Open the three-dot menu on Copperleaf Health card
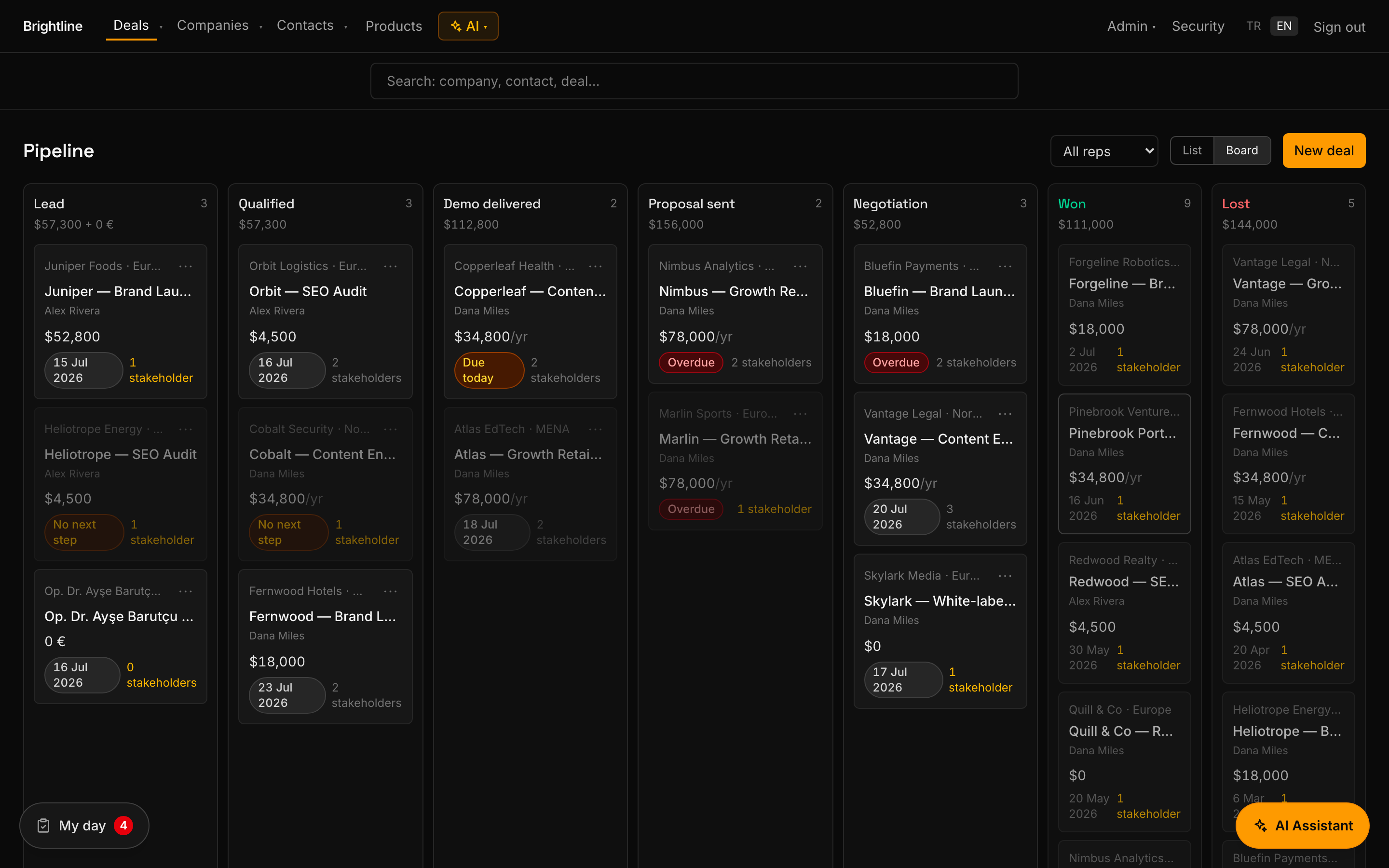Screen dimensions: 1389x868 click(x=595, y=266)
